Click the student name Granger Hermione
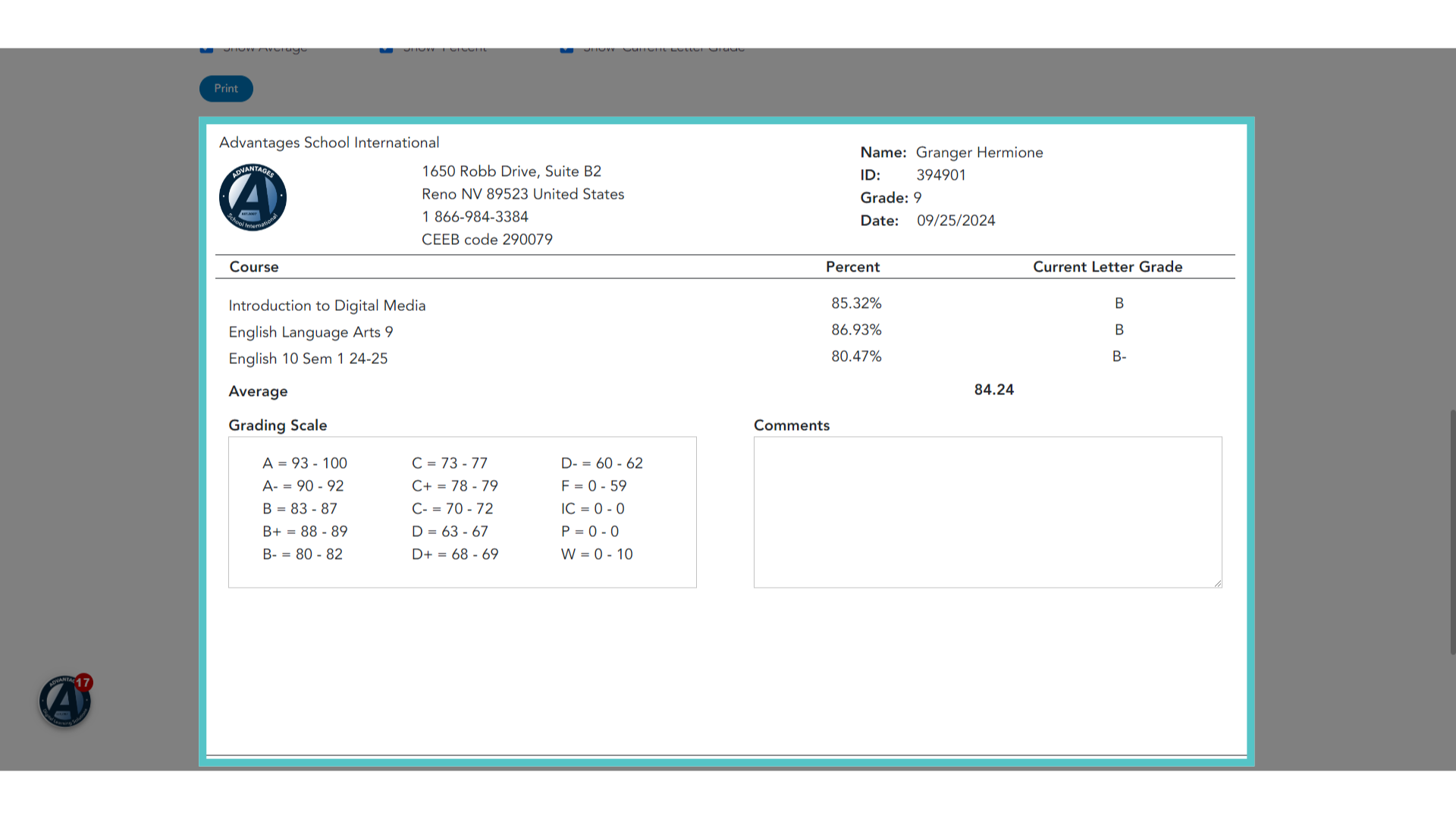This screenshot has height=819, width=1456. 979,152
